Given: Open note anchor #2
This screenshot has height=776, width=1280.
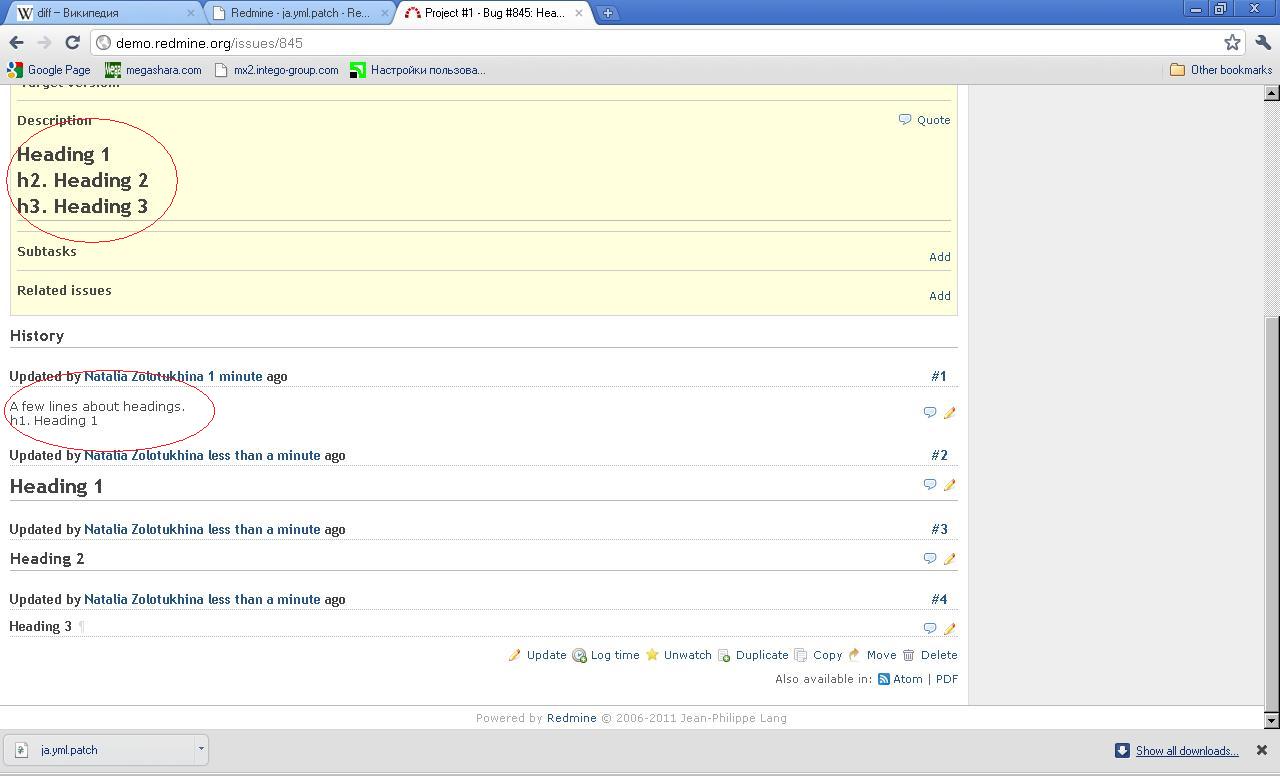Looking at the screenshot, I should 938,455.
